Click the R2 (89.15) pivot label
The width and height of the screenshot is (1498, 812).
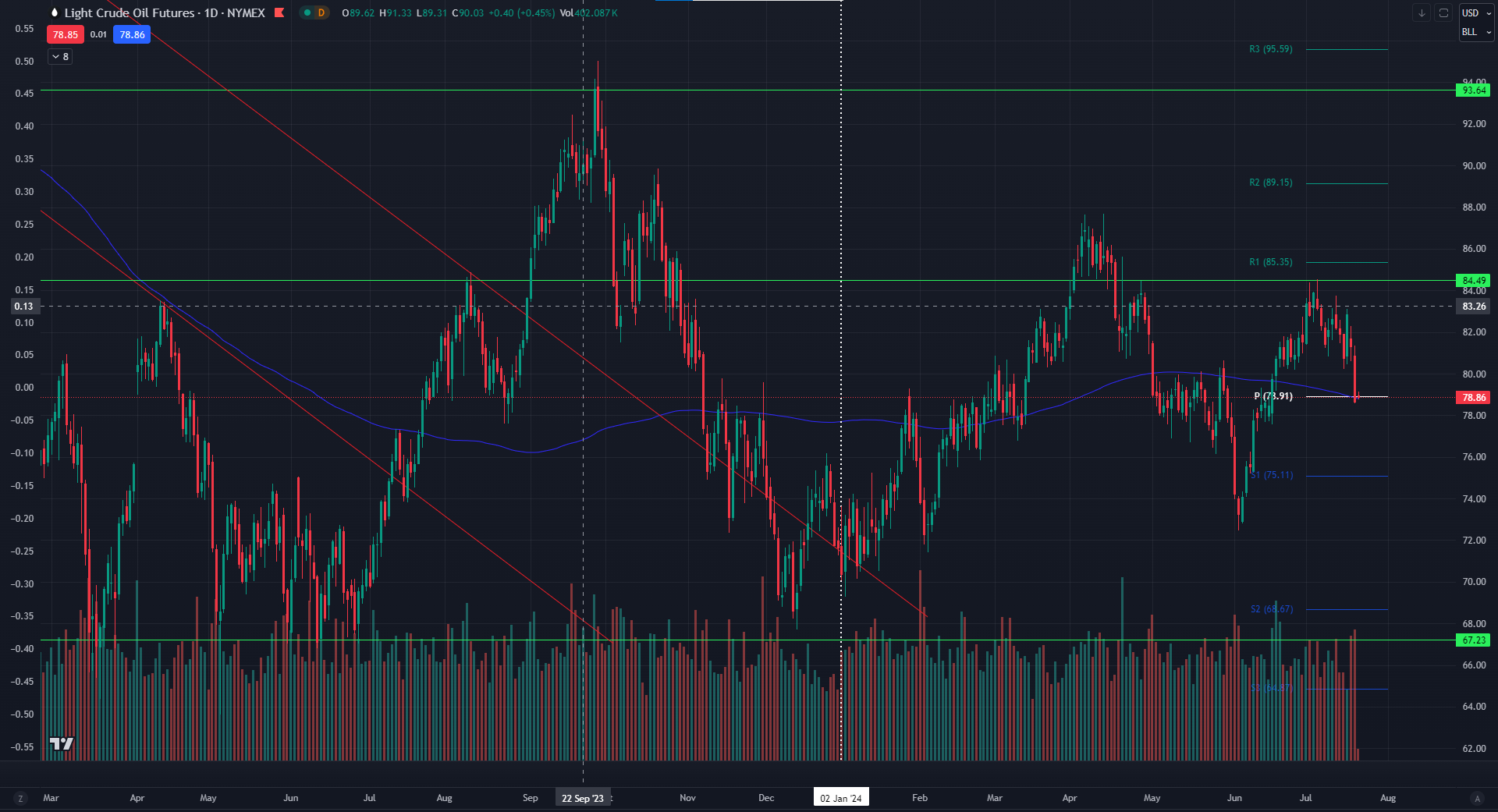(1271, 183)
